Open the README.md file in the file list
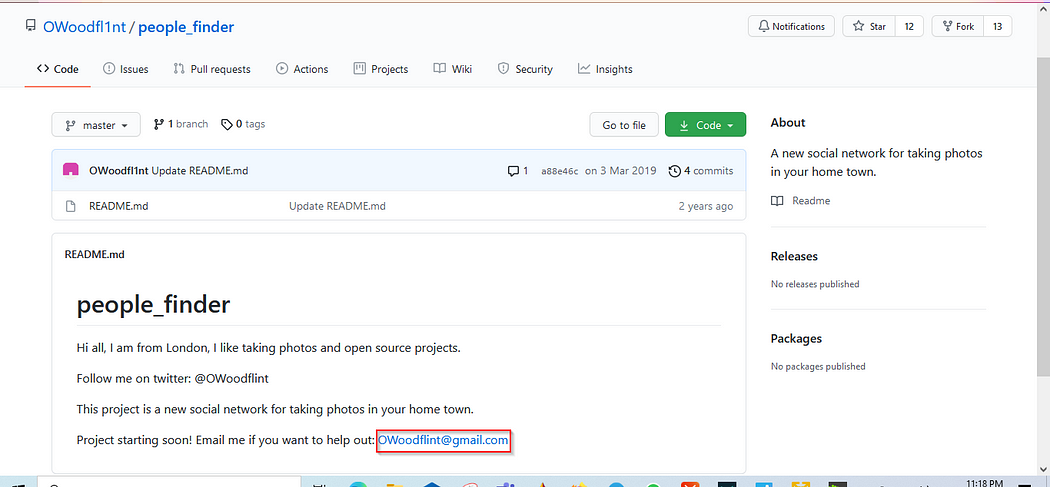 (119, 206)
